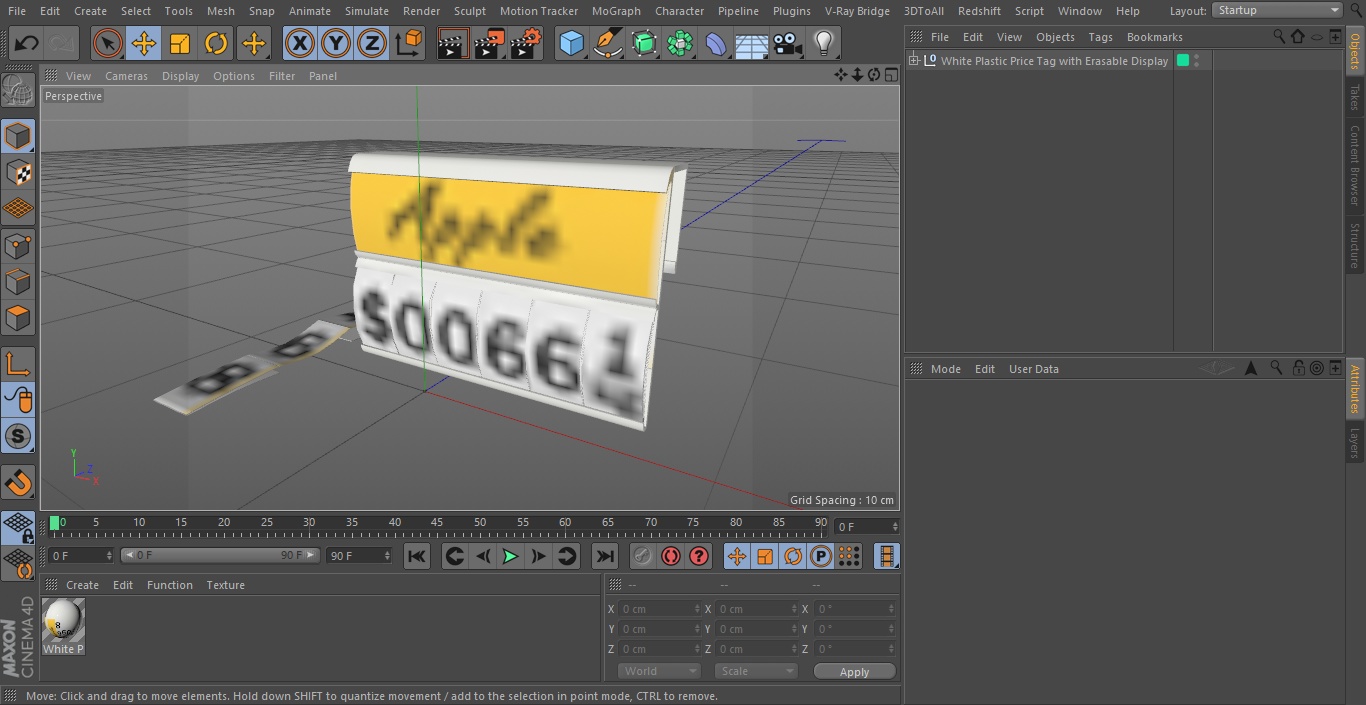Step the current frame 0 F field

pyautogui.click(x=81, y=555)
